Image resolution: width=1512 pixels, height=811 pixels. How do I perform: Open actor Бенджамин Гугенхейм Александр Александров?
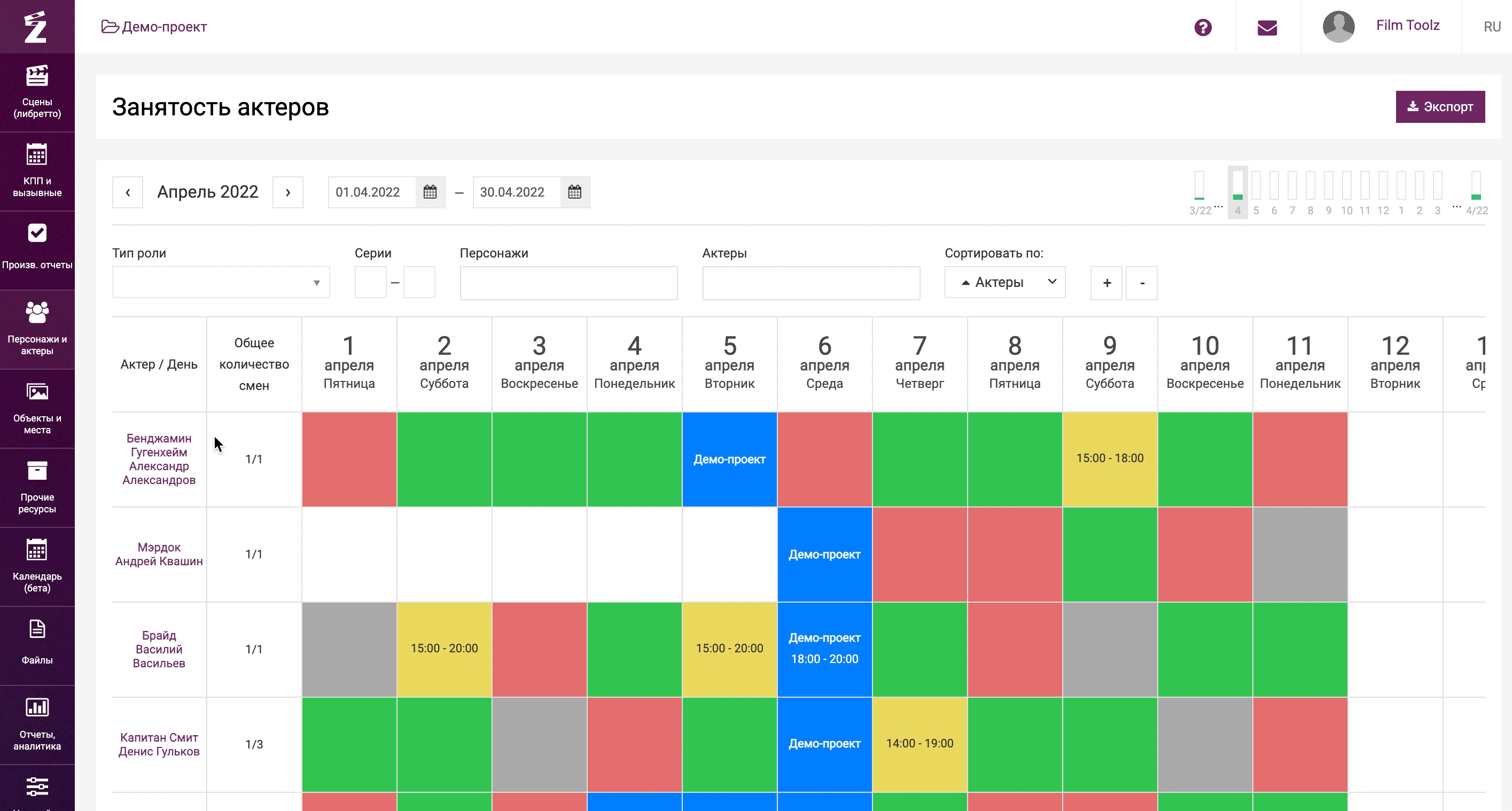point(159,459)
